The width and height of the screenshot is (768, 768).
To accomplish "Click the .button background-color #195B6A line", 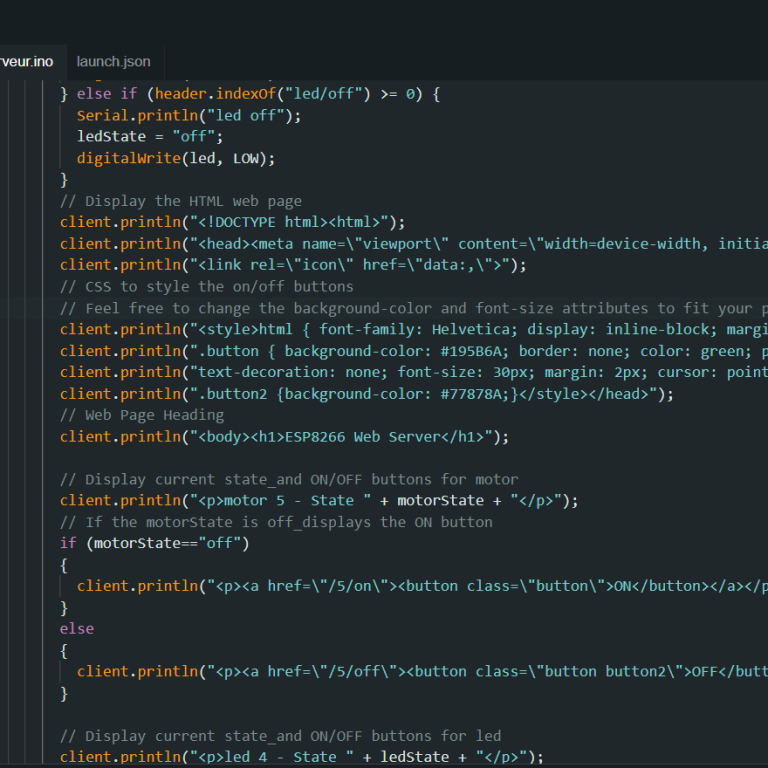I will [x=414, y=351].
